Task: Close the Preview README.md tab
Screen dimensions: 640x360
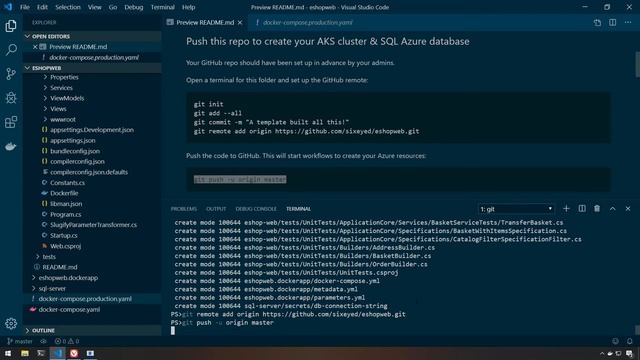Action: pos(240,22)
